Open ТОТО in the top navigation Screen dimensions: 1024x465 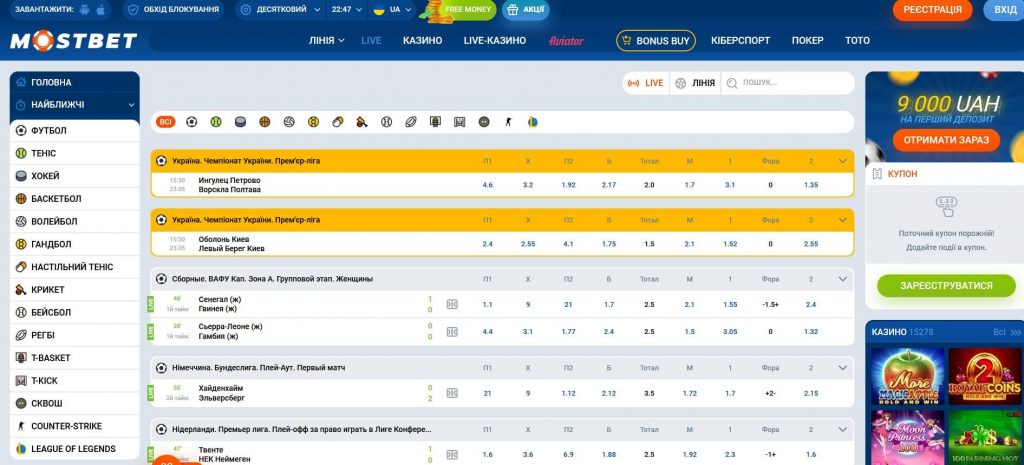857,40
